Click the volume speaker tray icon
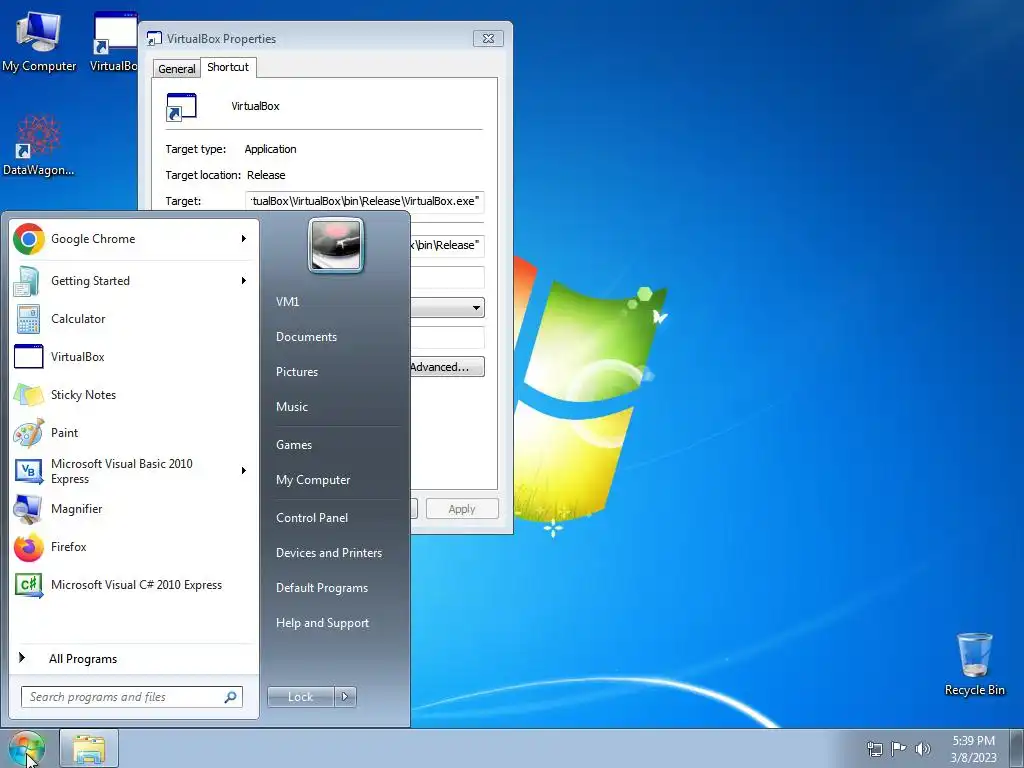The height and width of the screenshot is (768, 1024). tap(922, 748)
